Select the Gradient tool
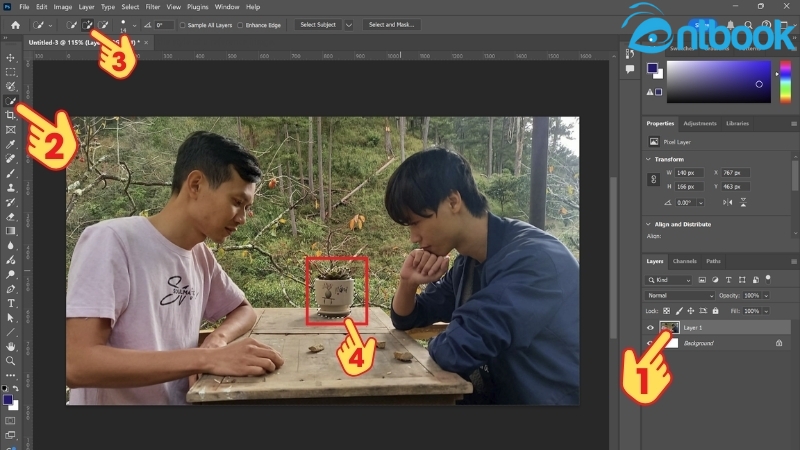The width and height of the screenshot is (800, 450). coord(10,231)
